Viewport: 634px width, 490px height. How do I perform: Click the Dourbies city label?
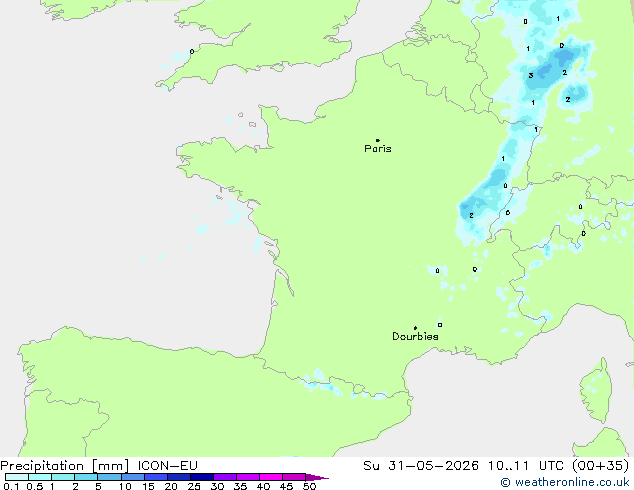(415, 336)
